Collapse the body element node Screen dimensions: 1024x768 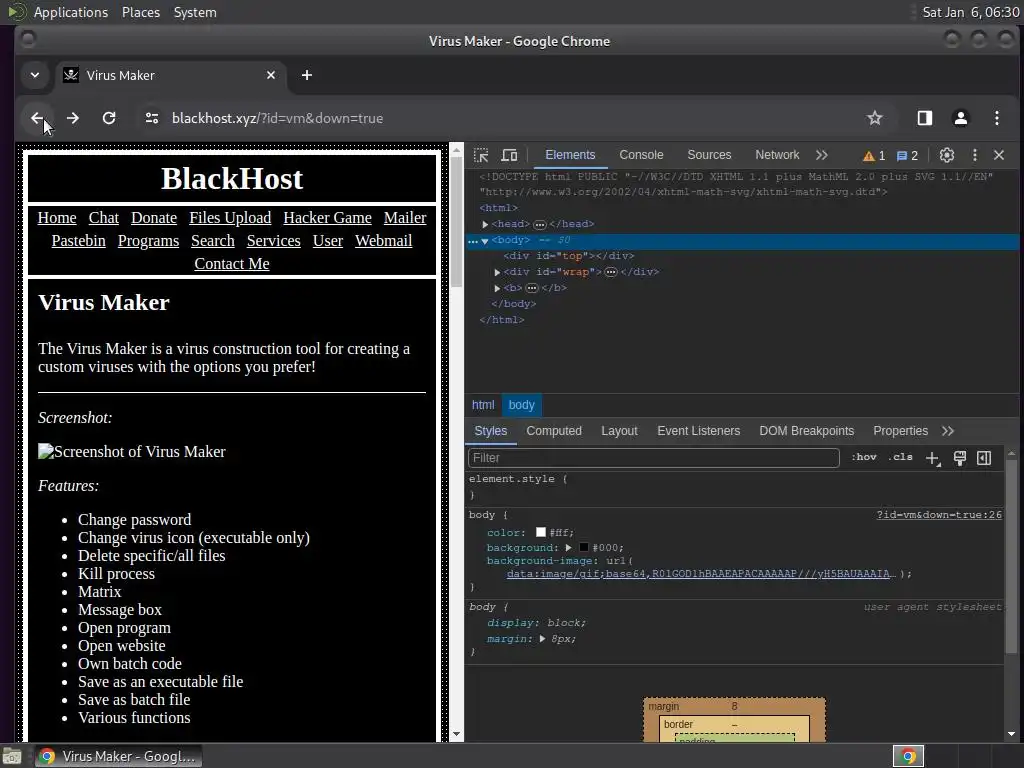pos(485,241)
